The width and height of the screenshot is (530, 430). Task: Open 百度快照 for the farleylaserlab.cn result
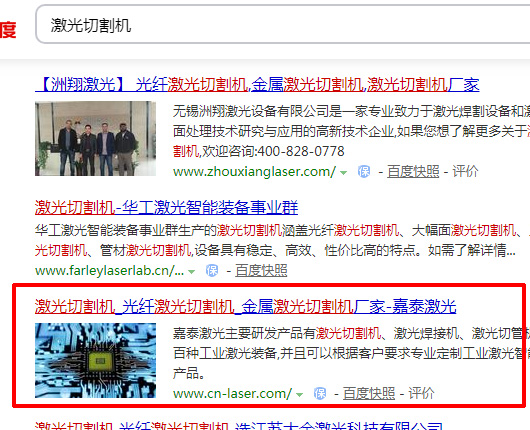(261, 270)
